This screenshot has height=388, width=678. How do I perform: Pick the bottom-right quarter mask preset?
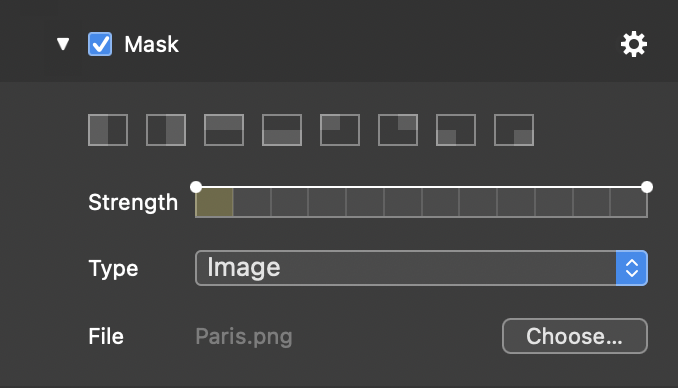pyautogui.click(x=514, y=130)
